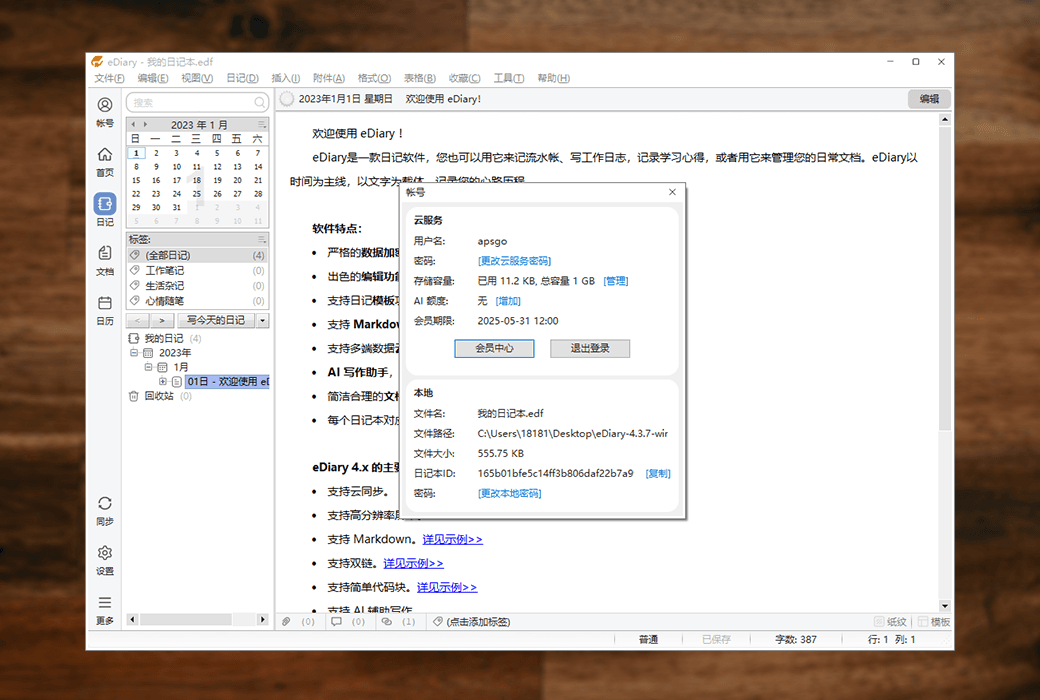Select day 31 in the calendar
The height and width of the screenshot is (700, 1040).
(176, 208)
